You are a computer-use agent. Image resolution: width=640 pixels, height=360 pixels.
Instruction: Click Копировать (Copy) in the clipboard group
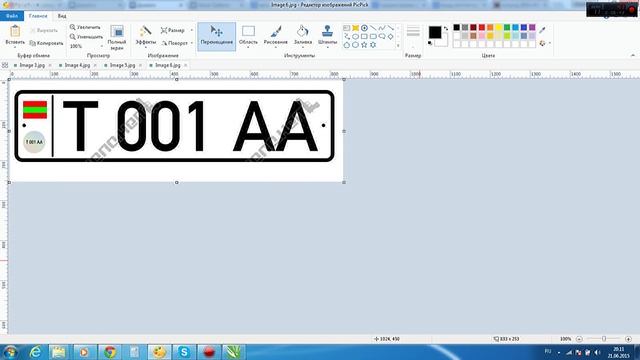pyautogui.click(x=46, y=43)
